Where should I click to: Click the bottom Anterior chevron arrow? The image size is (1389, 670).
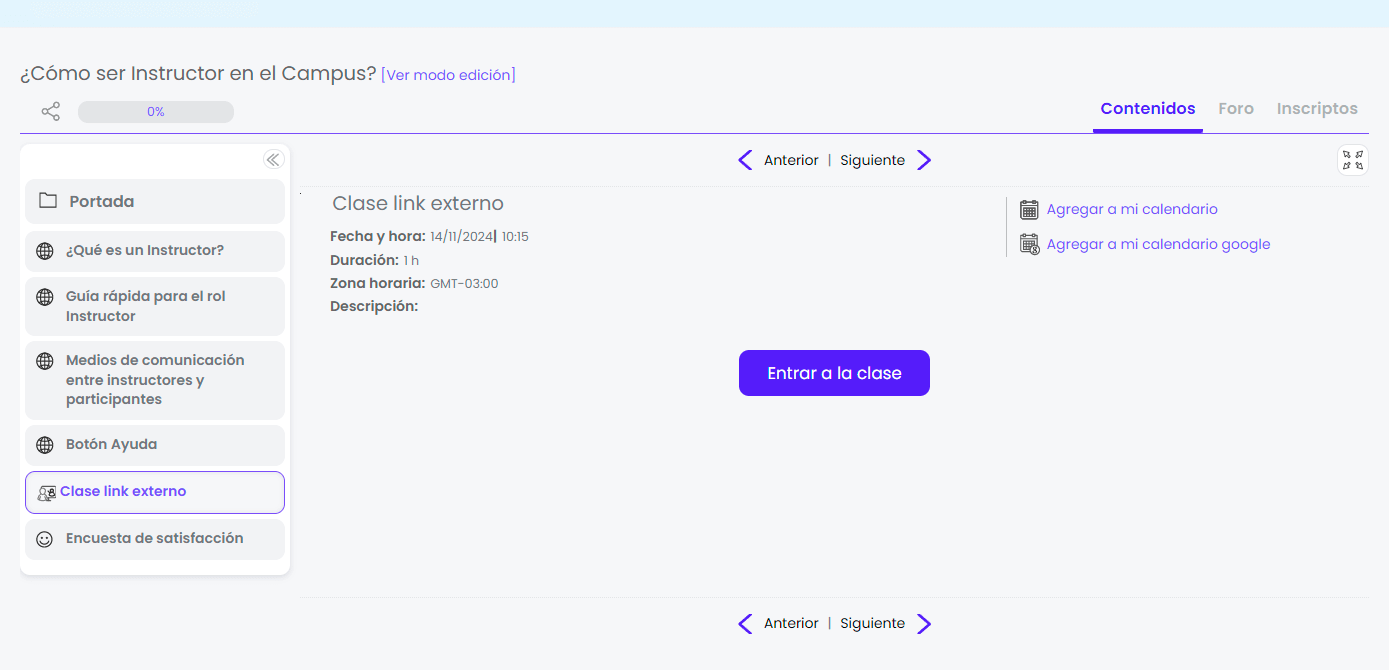pyautogui.click(x=745, y=624)
